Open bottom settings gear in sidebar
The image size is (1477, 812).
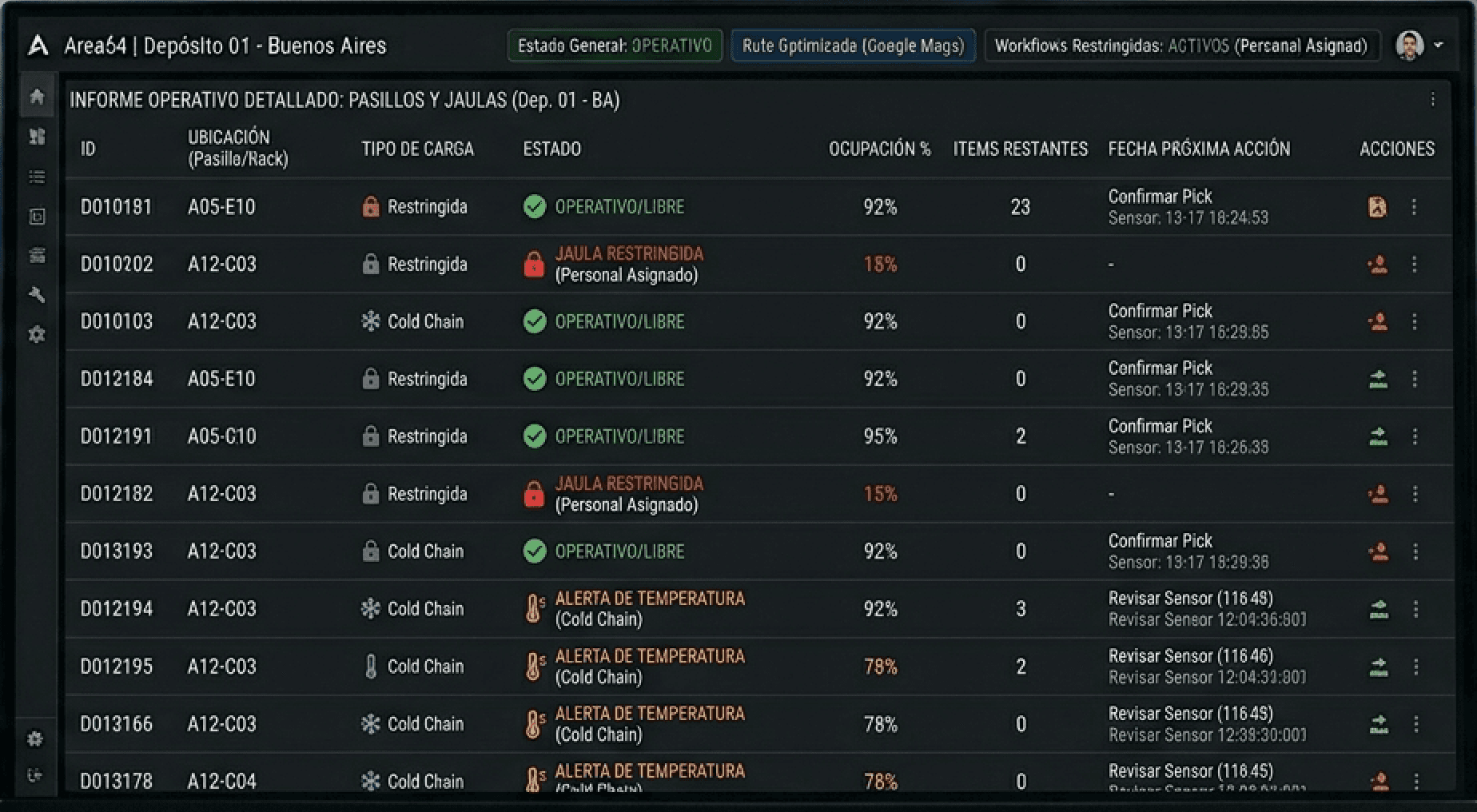click(x=35, y=738)
